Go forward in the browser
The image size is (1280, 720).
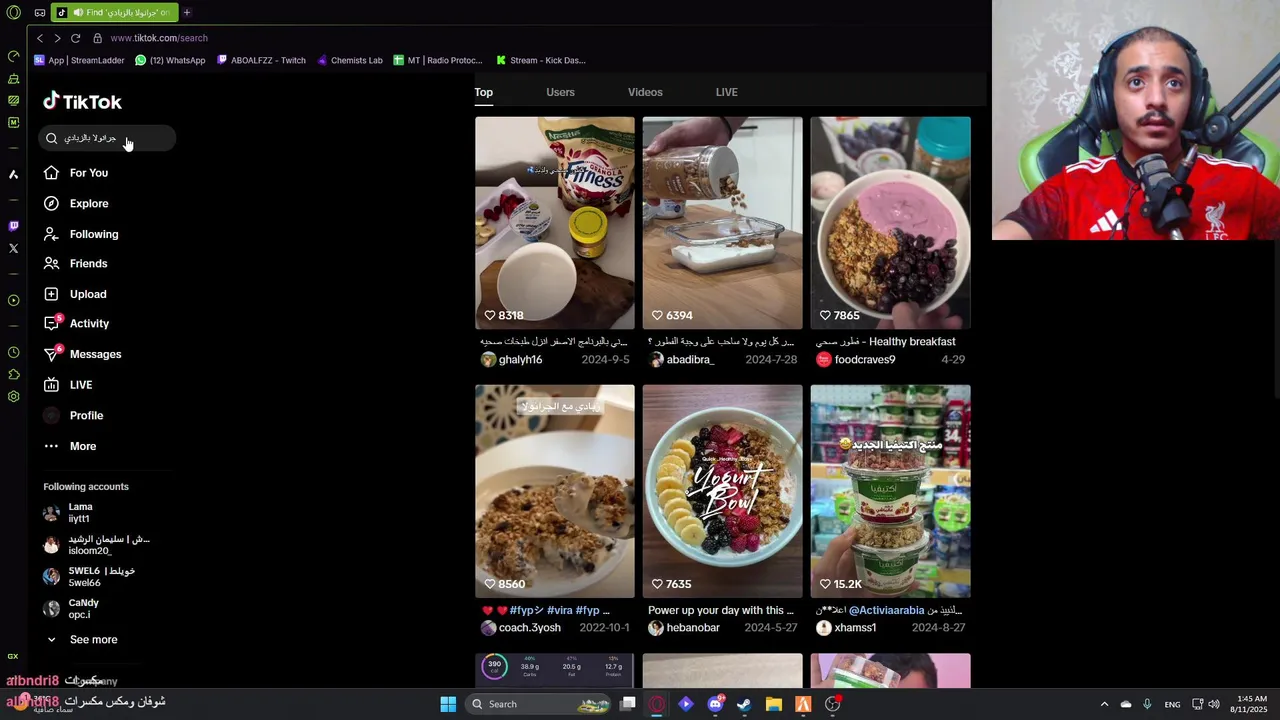coord(57,38)
